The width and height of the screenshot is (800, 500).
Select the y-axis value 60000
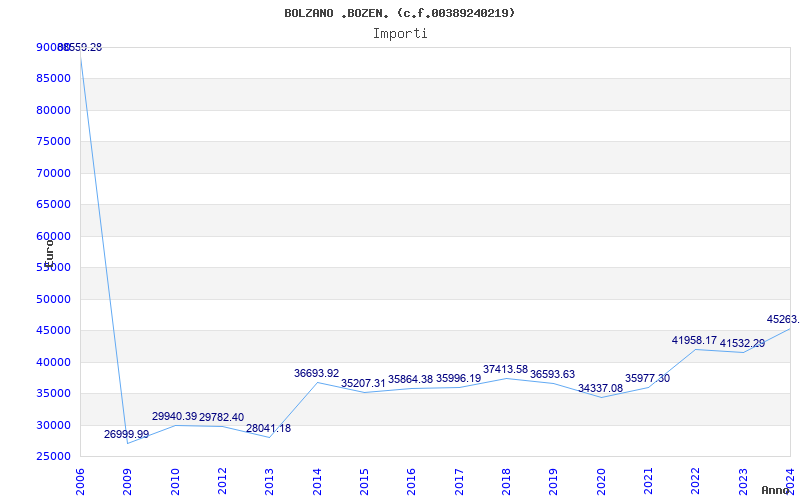54,236
